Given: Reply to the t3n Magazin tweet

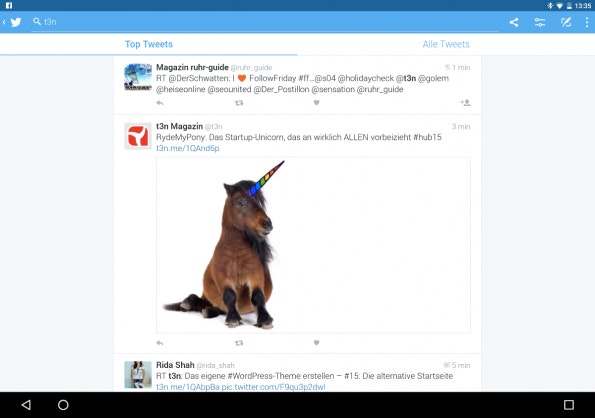Looking at the screenshot, I should [160, 343].
